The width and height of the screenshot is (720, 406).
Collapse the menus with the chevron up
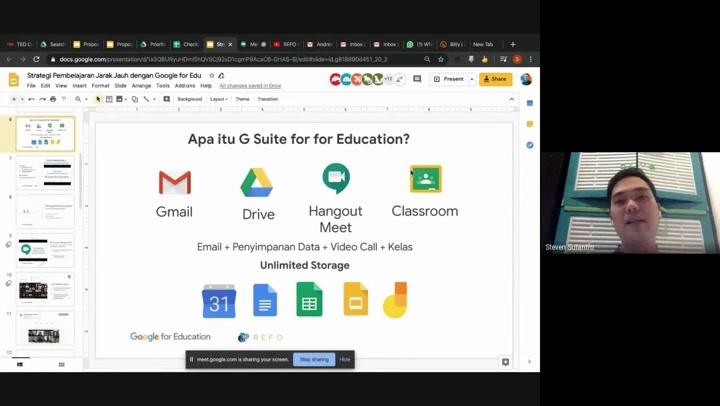[512, 99]
